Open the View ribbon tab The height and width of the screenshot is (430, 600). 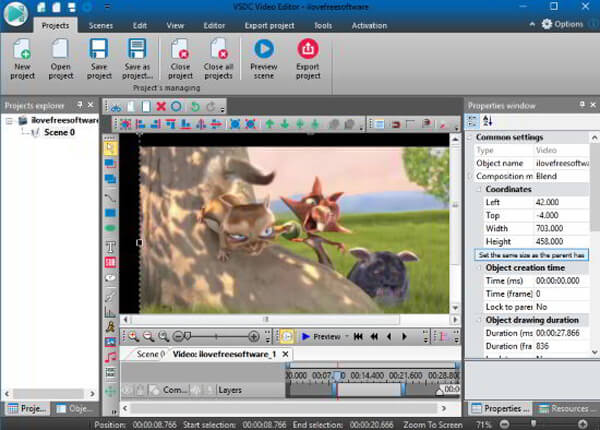(175, 26)
